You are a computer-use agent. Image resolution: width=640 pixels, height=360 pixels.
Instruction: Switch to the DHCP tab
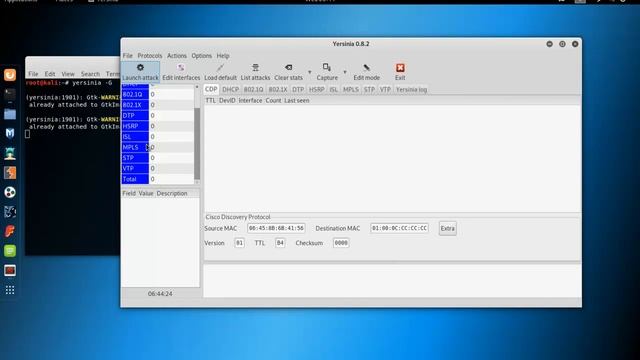[x=230, y=89]
